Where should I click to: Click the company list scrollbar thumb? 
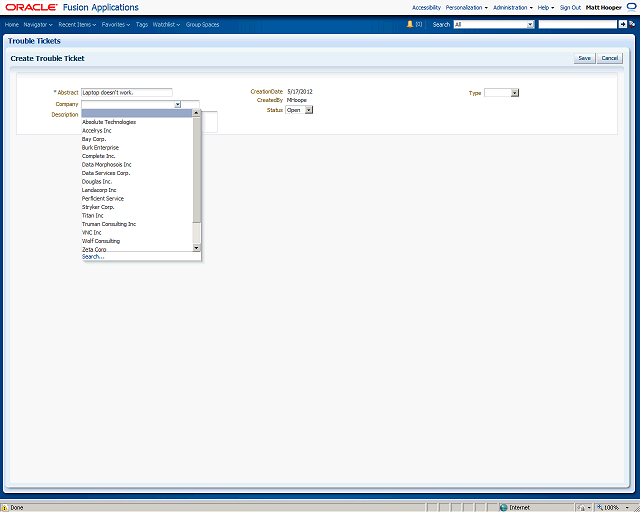tap(196, 170)
